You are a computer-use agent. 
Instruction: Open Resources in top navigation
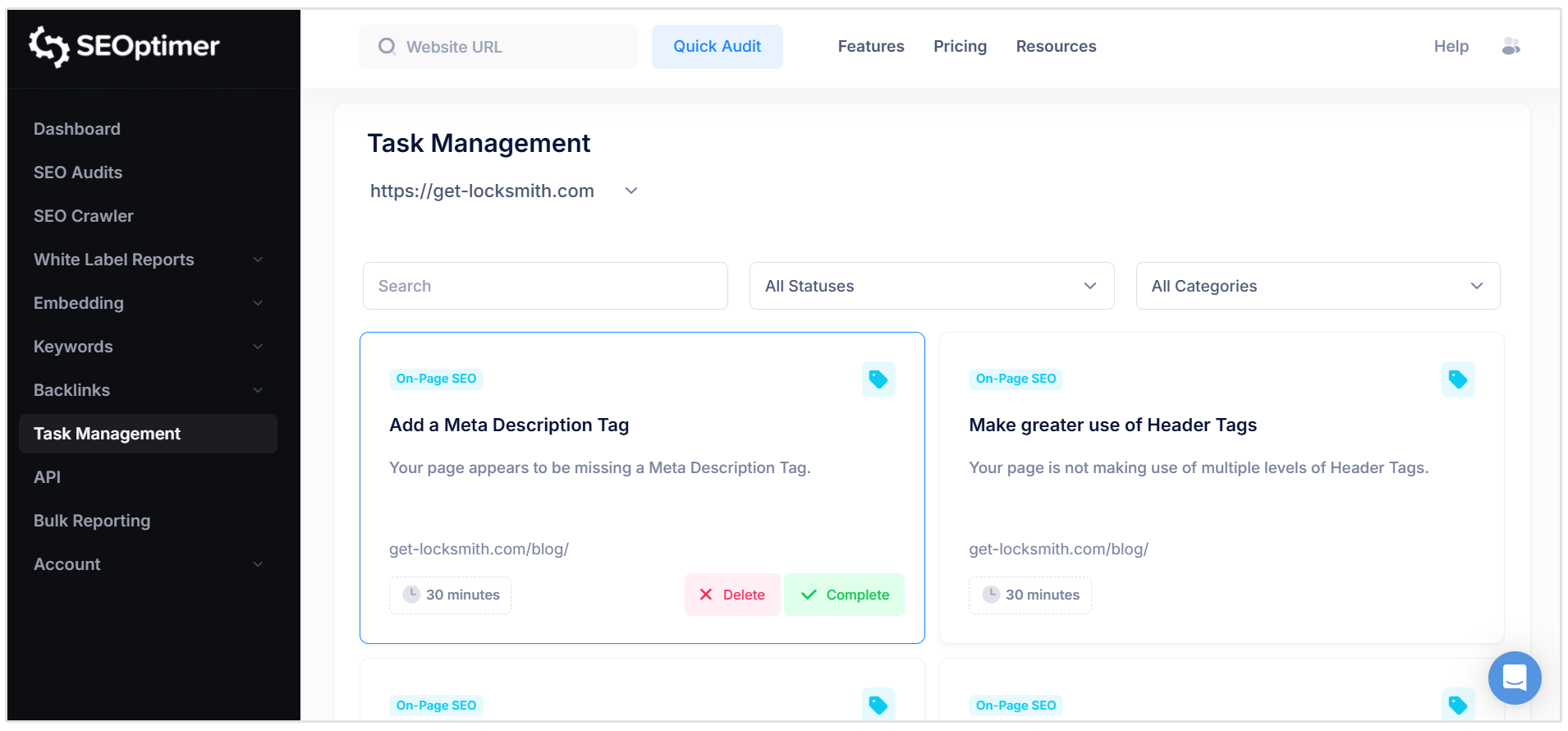click(1057, 47)
